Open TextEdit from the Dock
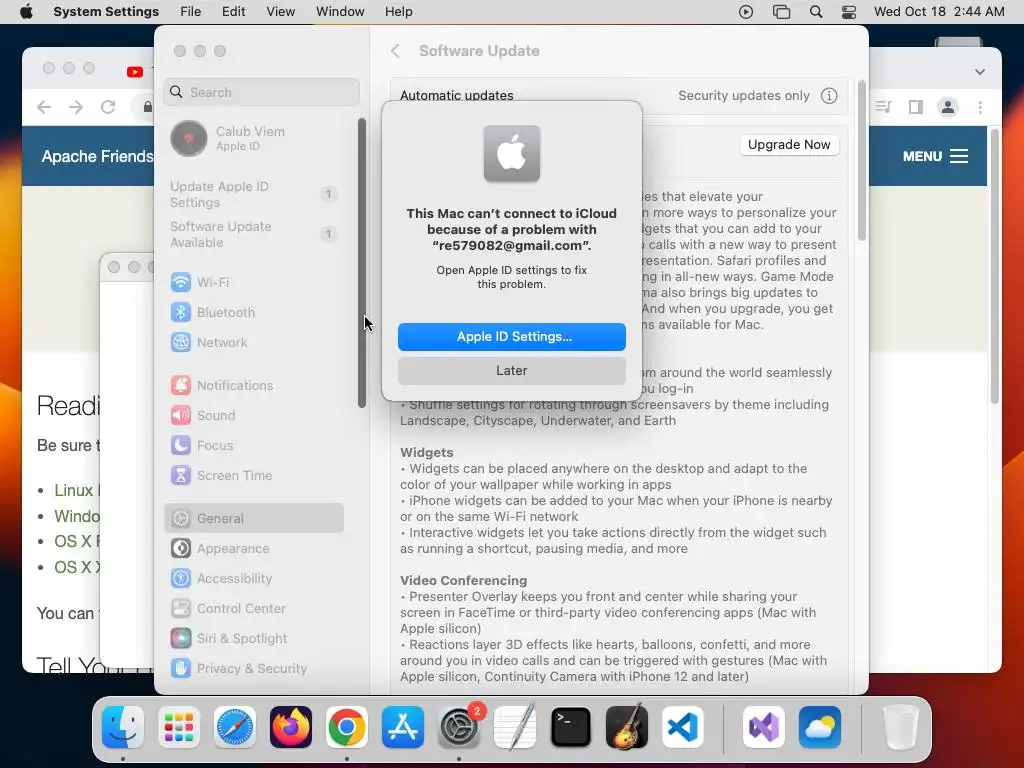The height and width of the screenshot is (768, 1024). point(515,727)
